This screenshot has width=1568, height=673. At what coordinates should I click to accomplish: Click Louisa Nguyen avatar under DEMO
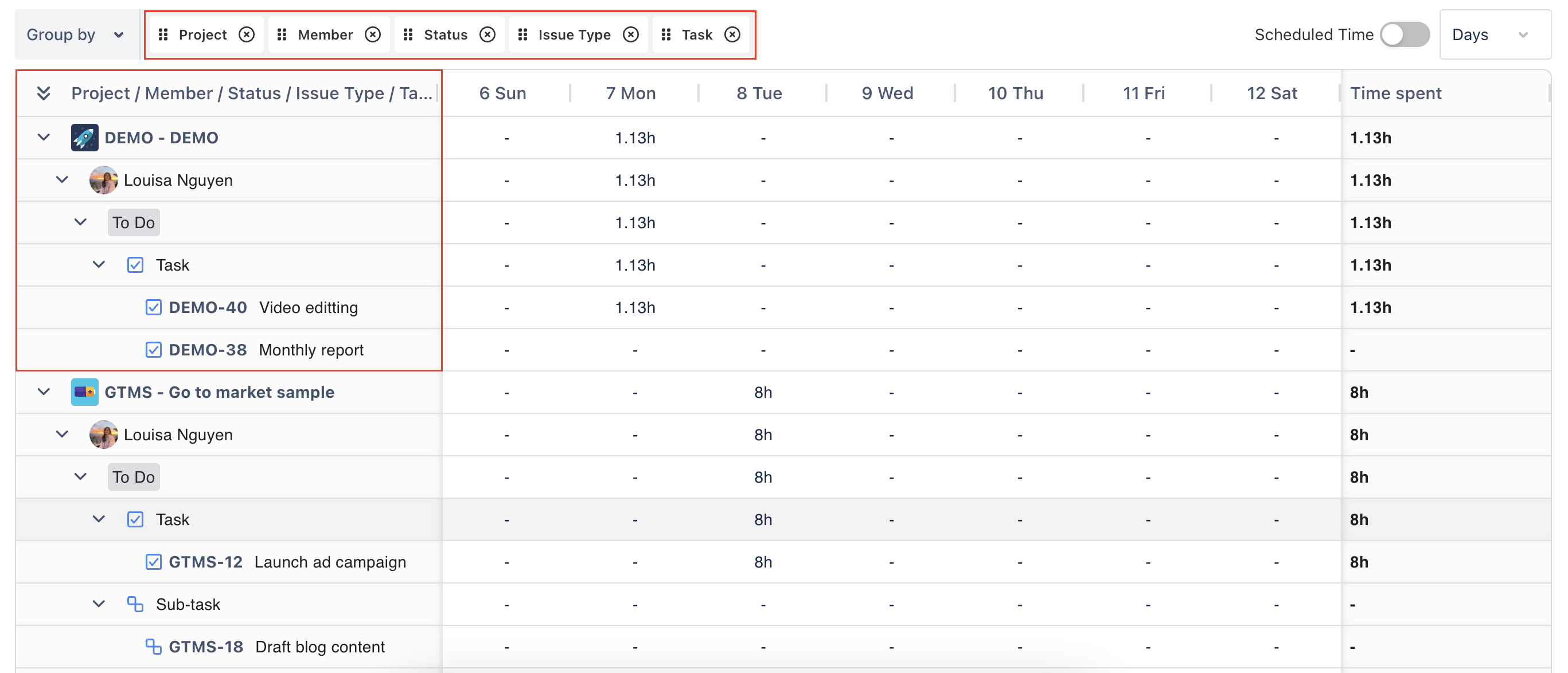pyautogui.click(x=103, y=180)
